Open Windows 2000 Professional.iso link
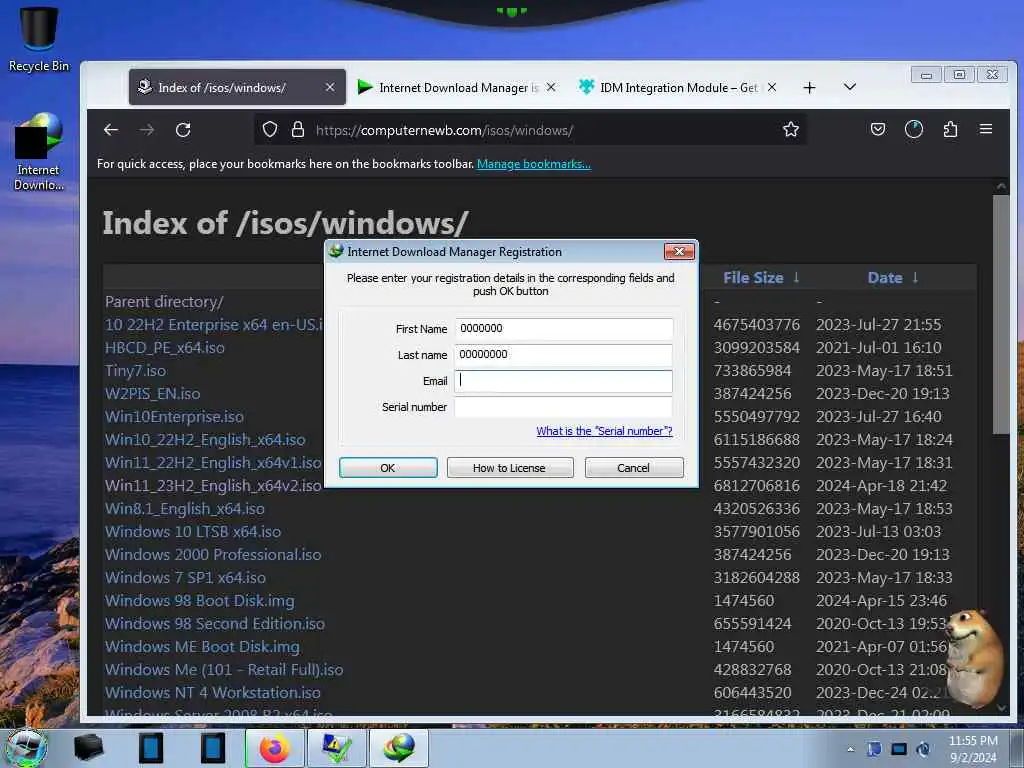 pyautogui.click(x=213, y=554)
